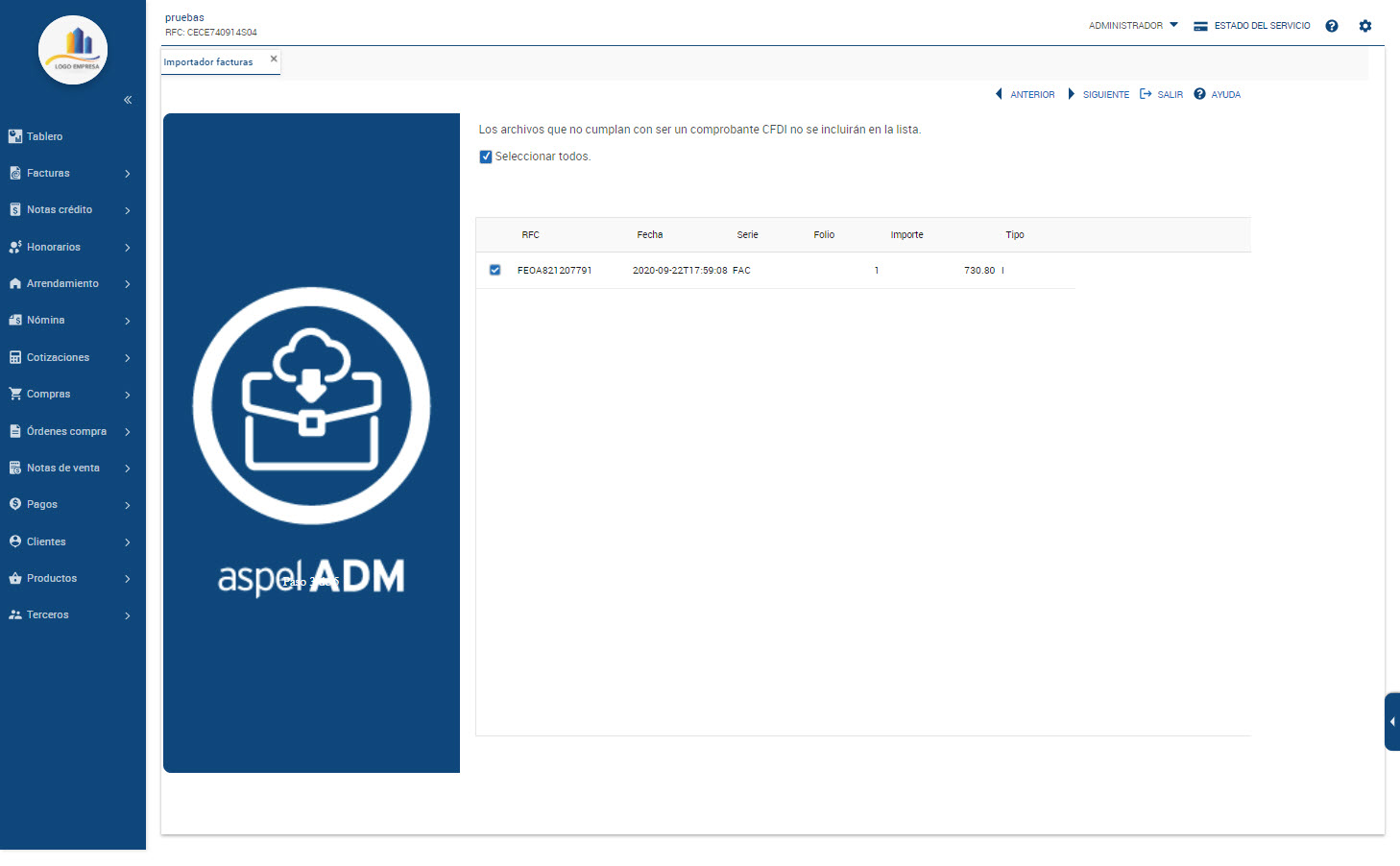Switch to the Importador facturas tab

[208, 62]
